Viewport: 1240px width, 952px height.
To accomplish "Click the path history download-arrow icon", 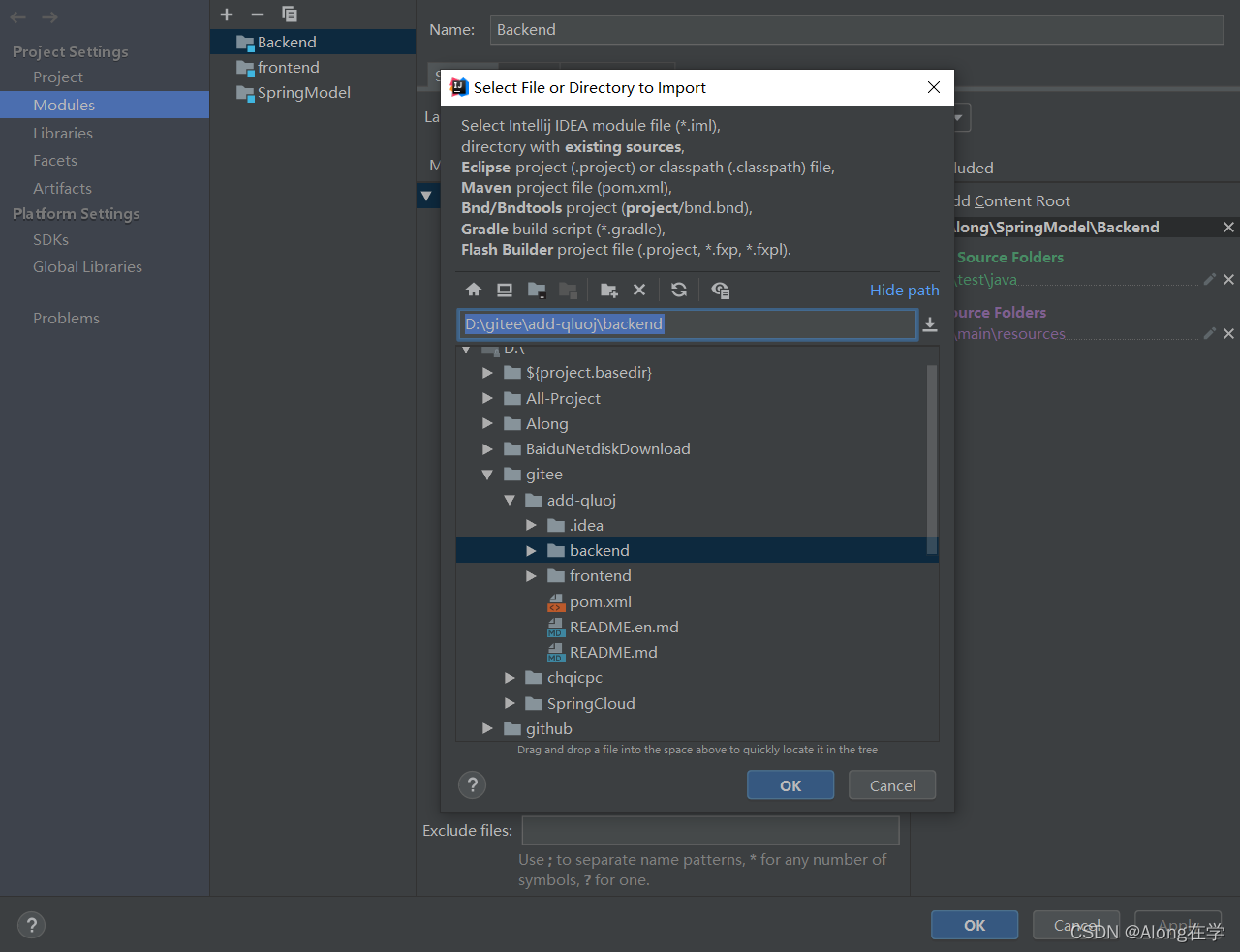I will pyautogui.click(x=930, y=324).
